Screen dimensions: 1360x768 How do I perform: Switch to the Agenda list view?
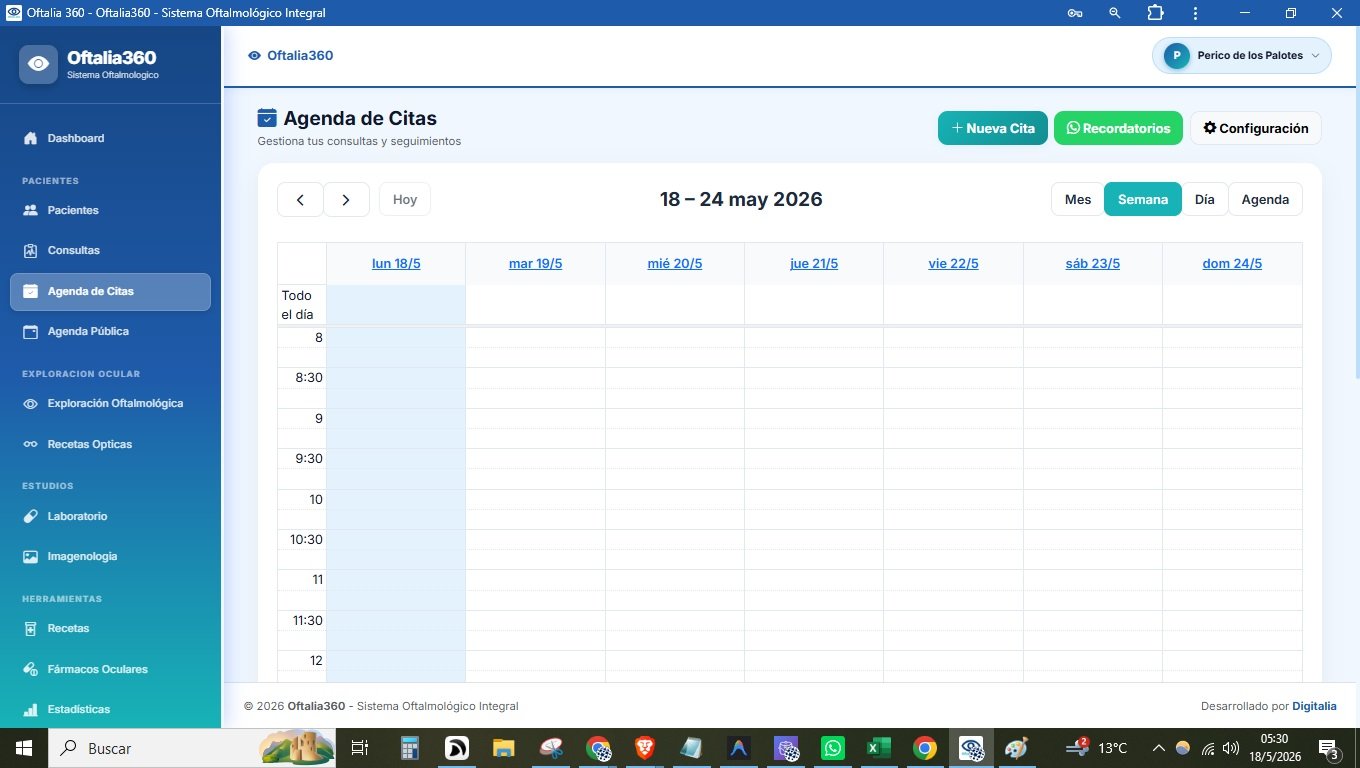(1265, 199)
